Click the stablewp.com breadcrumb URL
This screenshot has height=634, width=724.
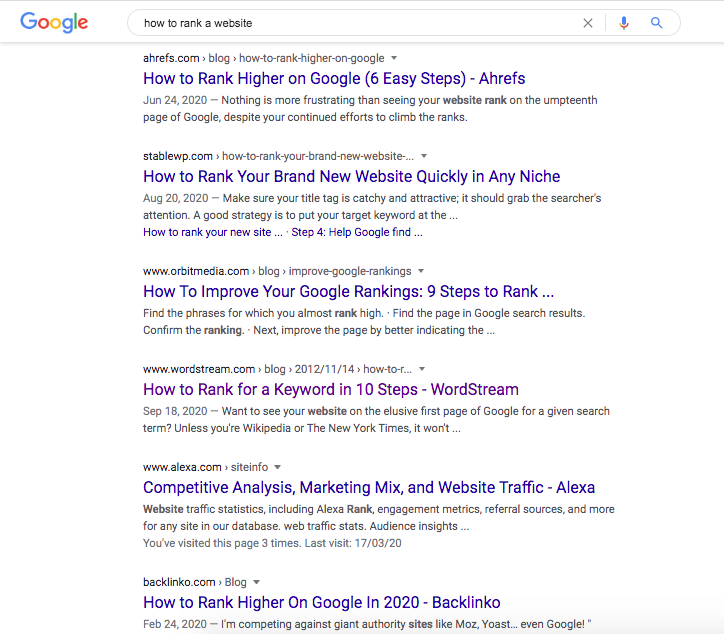click(278, 156)
